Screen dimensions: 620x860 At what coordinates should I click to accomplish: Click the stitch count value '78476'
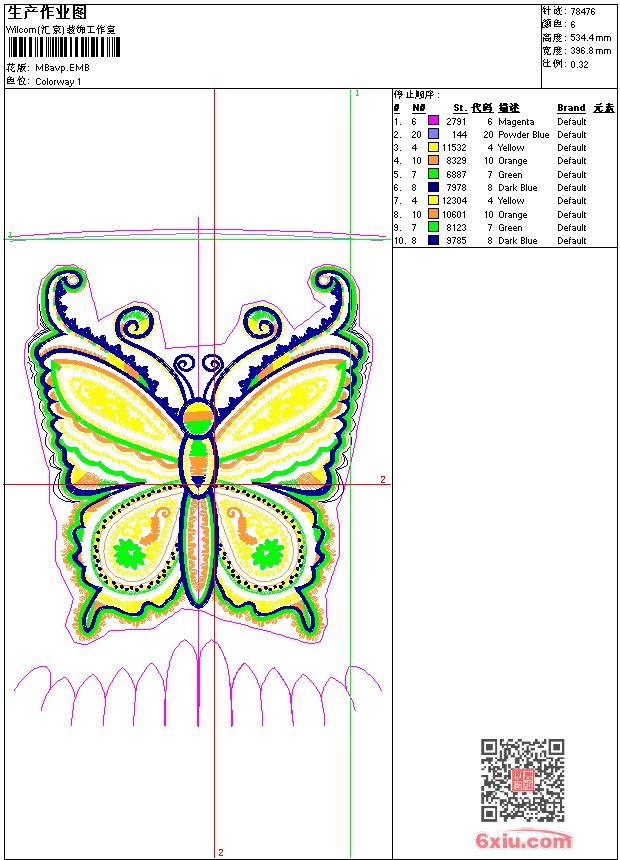coord(583,12)
